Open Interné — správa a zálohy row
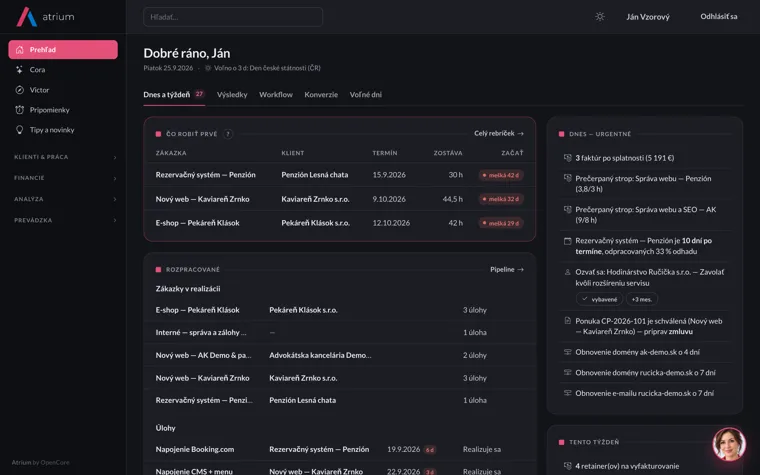Image resolution: width=760 pixels, height=475 pixels. 339,332
